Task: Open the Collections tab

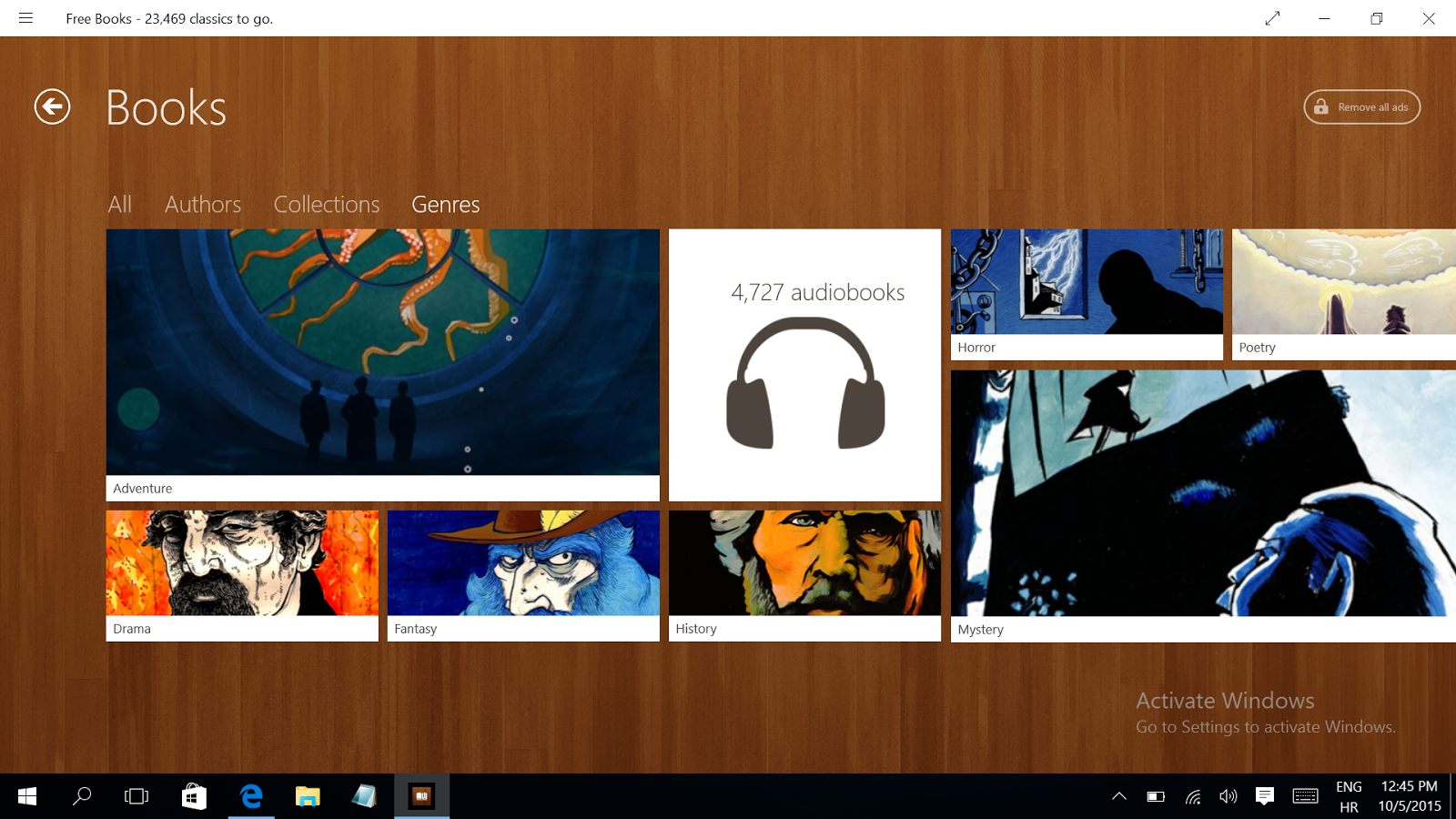Action: (327, 205)
